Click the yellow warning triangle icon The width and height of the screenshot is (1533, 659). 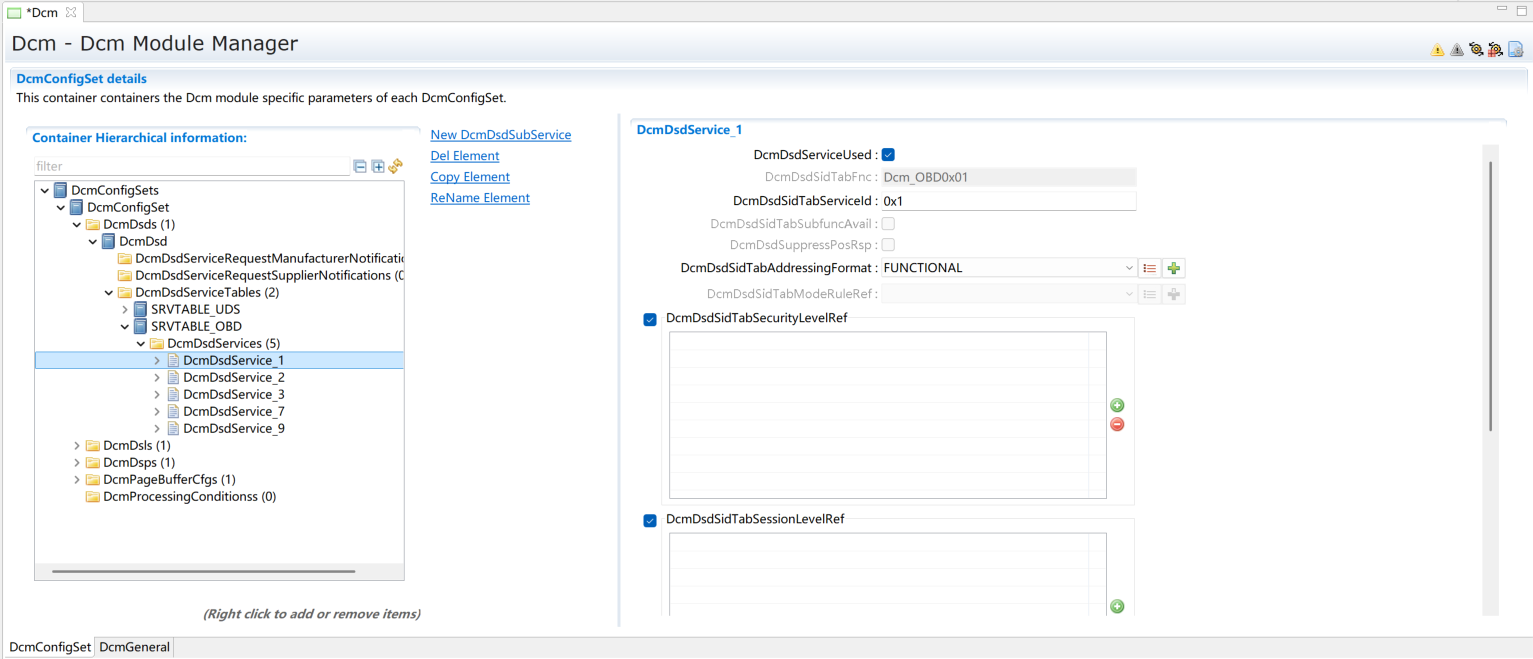click(1437, 50)
